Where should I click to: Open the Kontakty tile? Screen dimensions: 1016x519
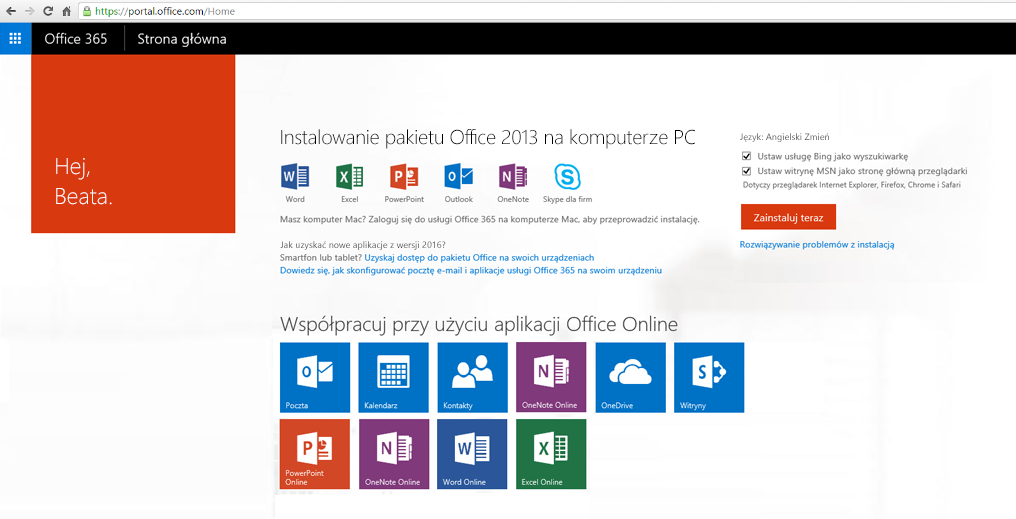(x=472, y=377)
